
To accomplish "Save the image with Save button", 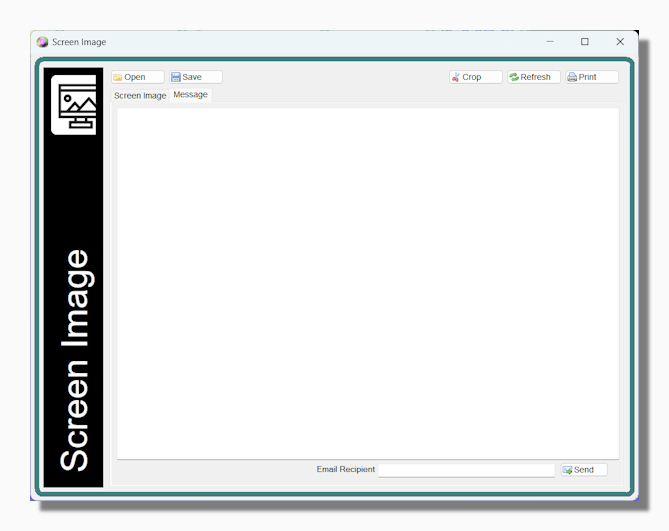I will (196, 77).
